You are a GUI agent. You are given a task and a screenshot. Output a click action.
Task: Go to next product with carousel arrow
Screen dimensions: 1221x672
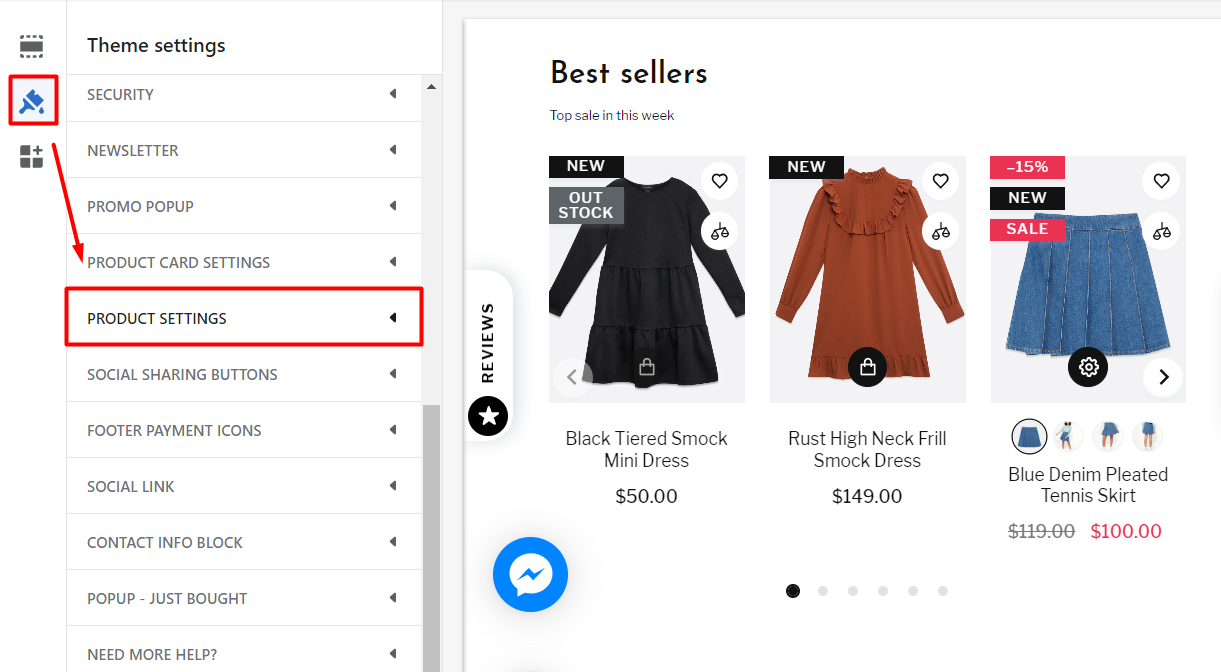click(x=1163, y=377)
